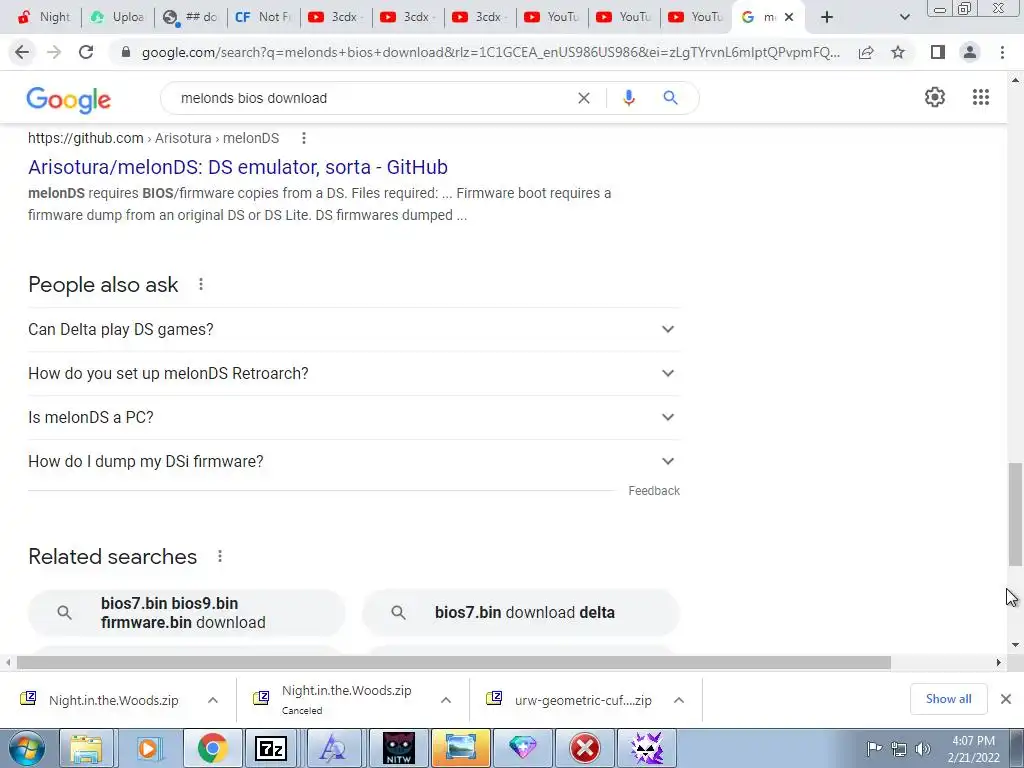The width and height of the screenshot is (1024, 768).
Task: Open taskbar clock showing 4:07 PM
Action: (973, 749)
